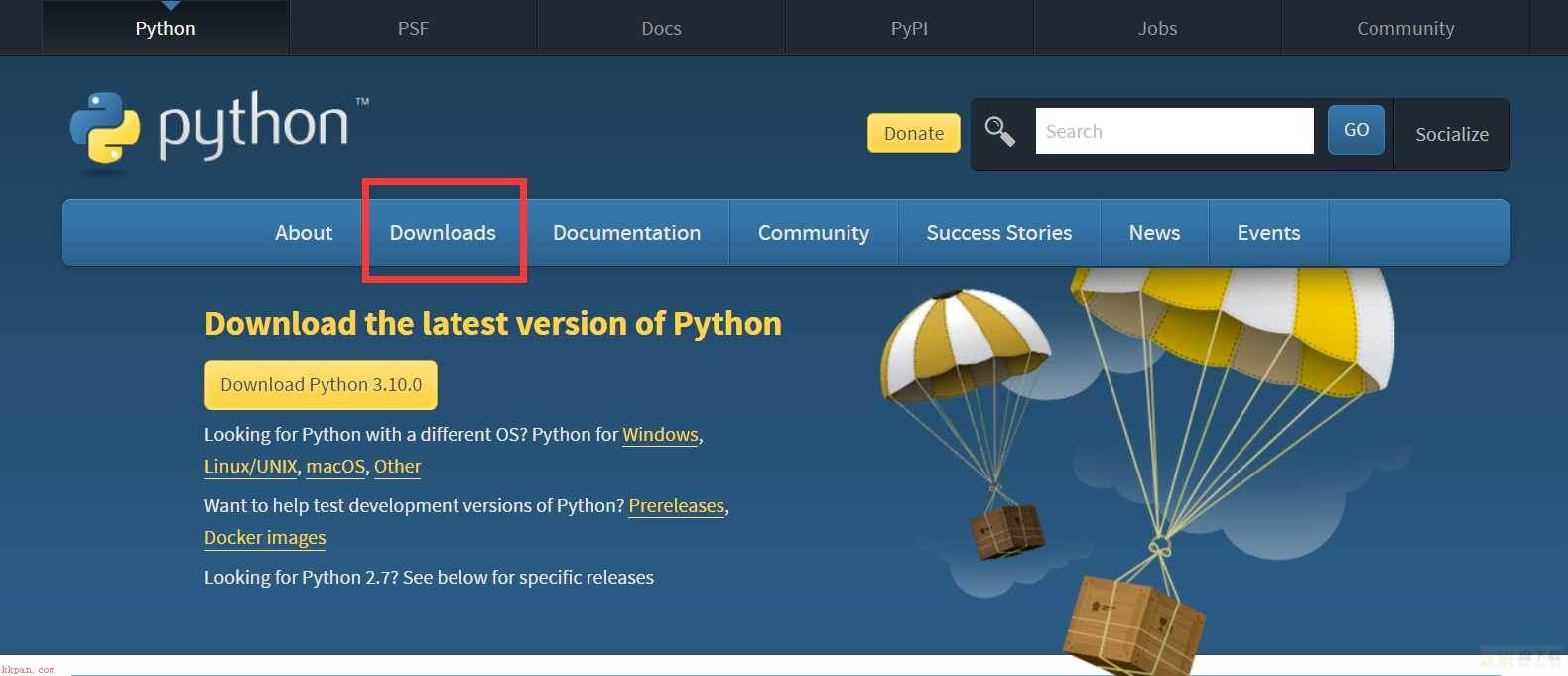
Task: Select the Community tab in top bar
Action: [1405, 28]
